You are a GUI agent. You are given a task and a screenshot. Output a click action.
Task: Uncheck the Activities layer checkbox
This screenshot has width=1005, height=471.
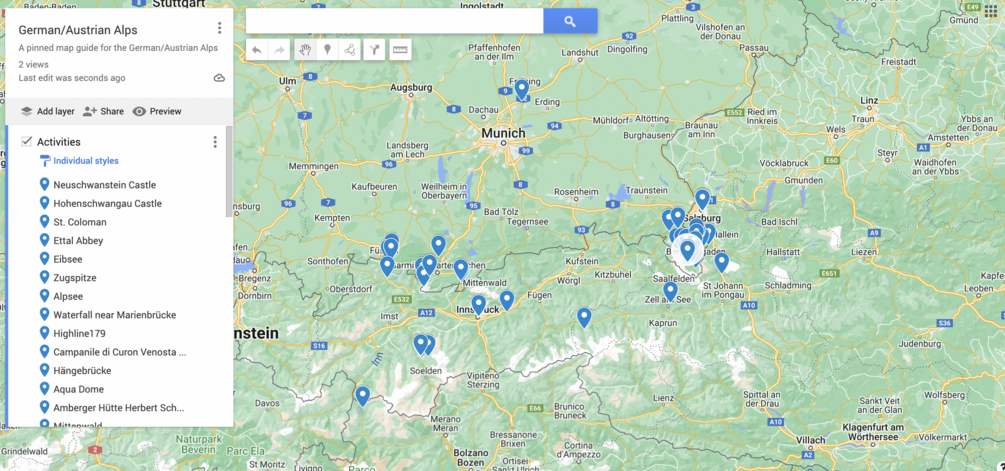(x=26, y=141)
